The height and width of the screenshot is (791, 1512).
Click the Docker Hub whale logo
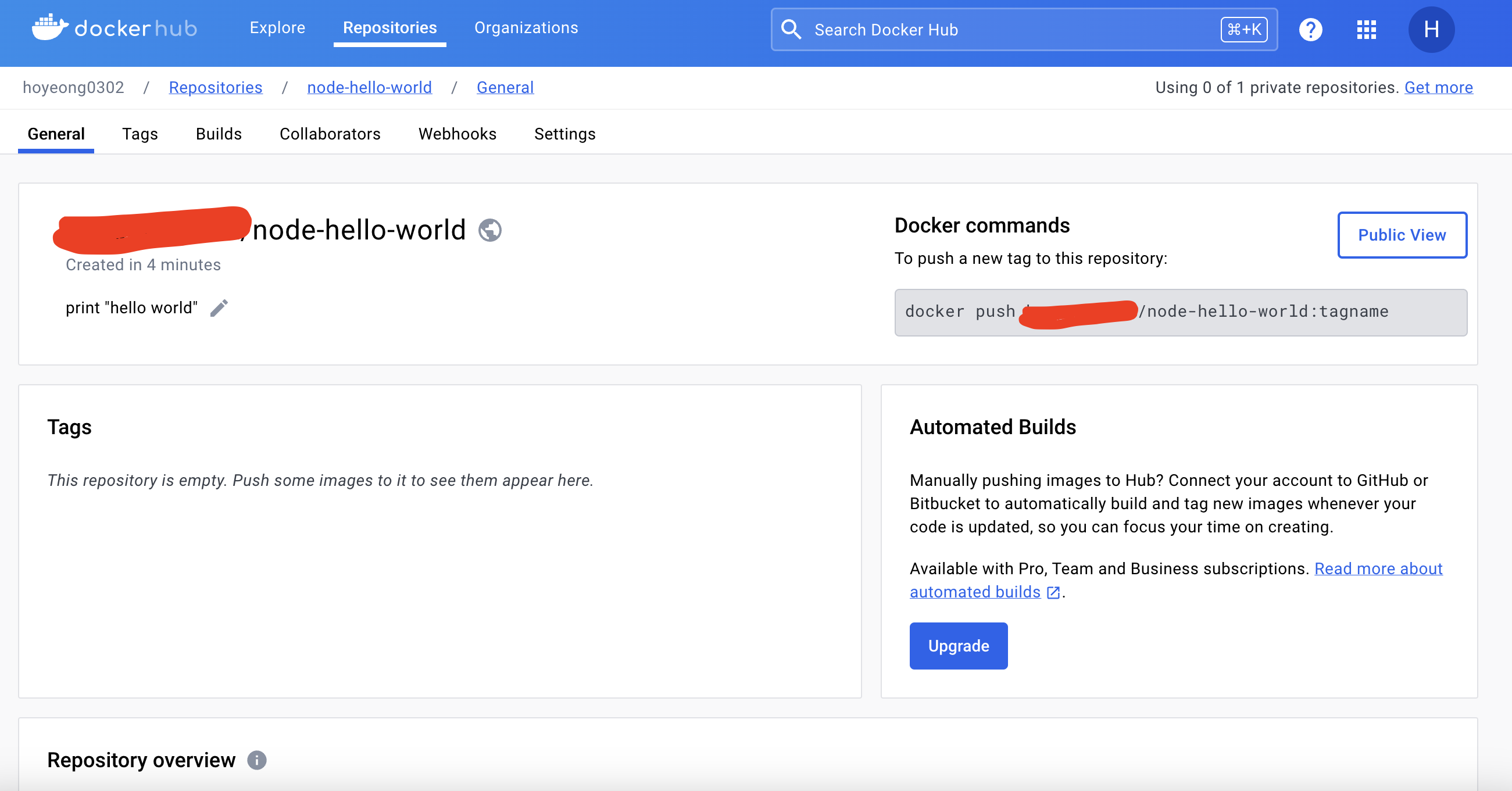[50, 27]
